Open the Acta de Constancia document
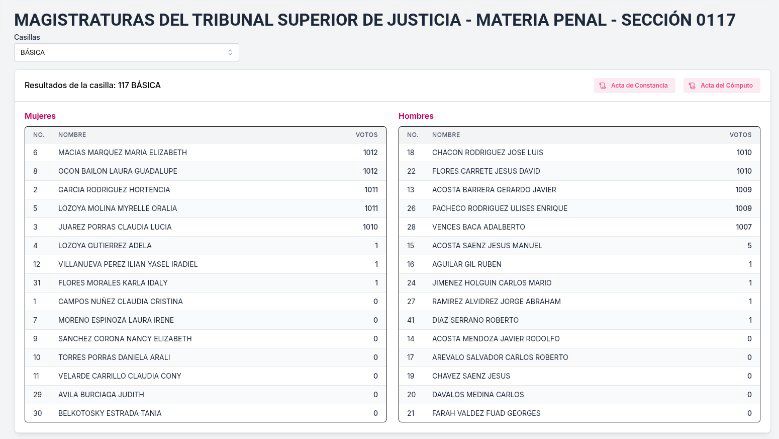 pos(634,85)
